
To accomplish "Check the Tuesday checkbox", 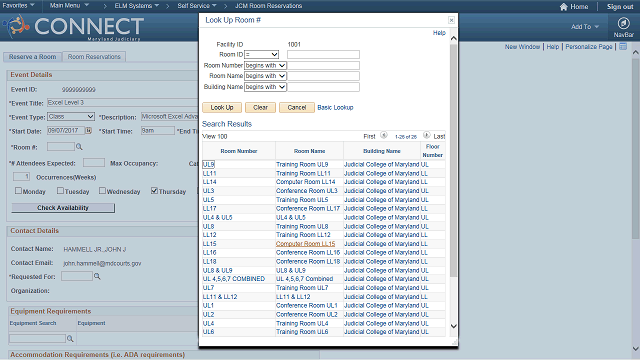I will point(60,191).
